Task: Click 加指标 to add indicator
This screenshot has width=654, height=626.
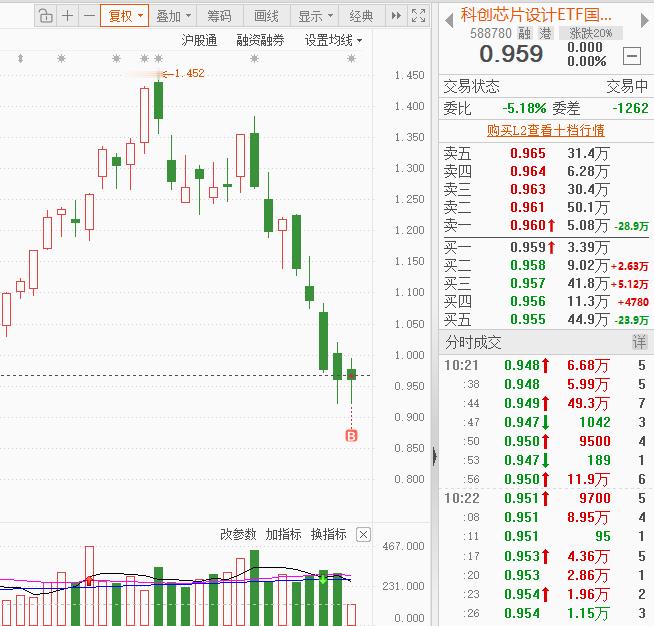Action: pos(283,534)
